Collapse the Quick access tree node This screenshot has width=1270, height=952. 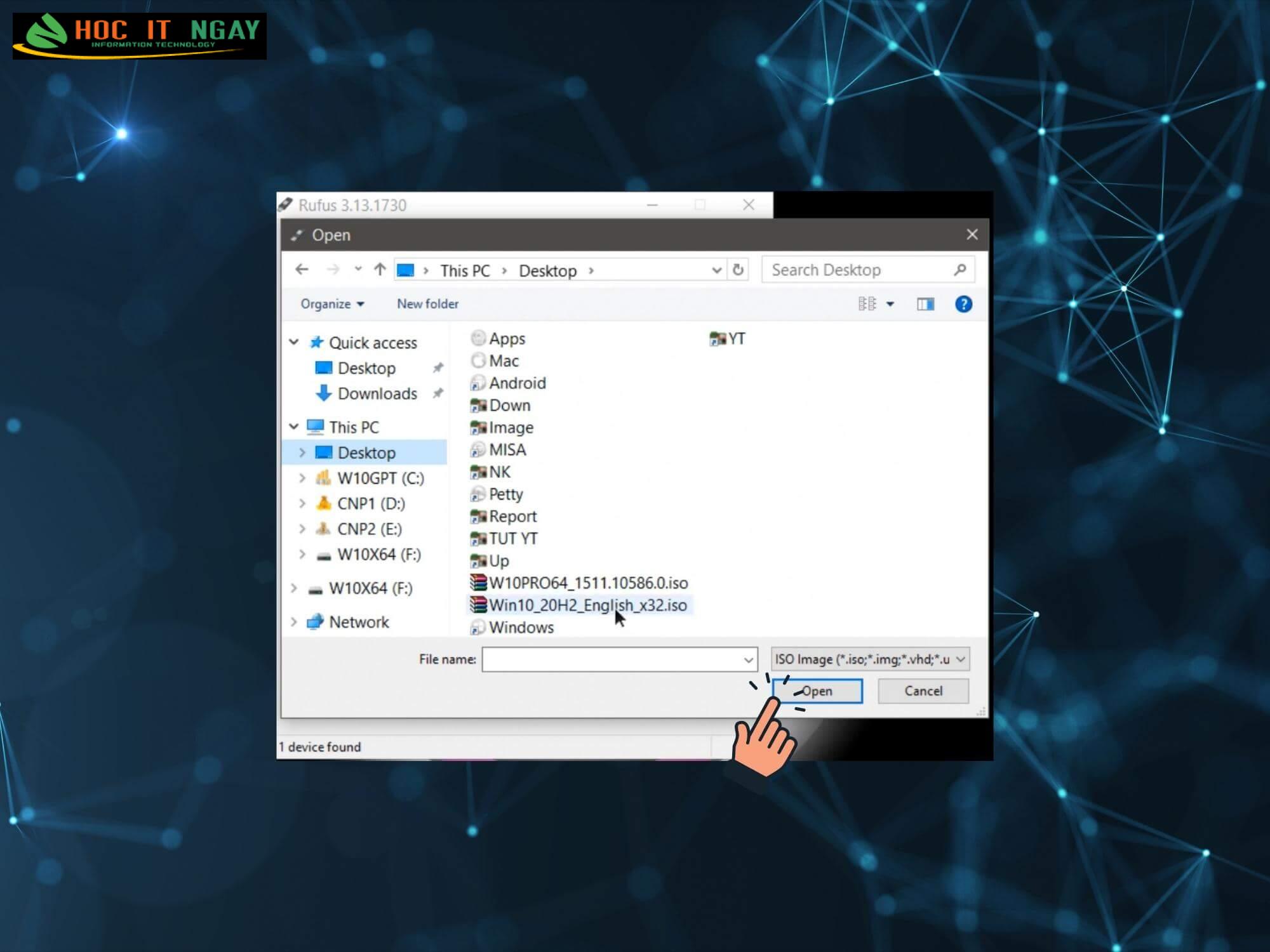(293, 342)
